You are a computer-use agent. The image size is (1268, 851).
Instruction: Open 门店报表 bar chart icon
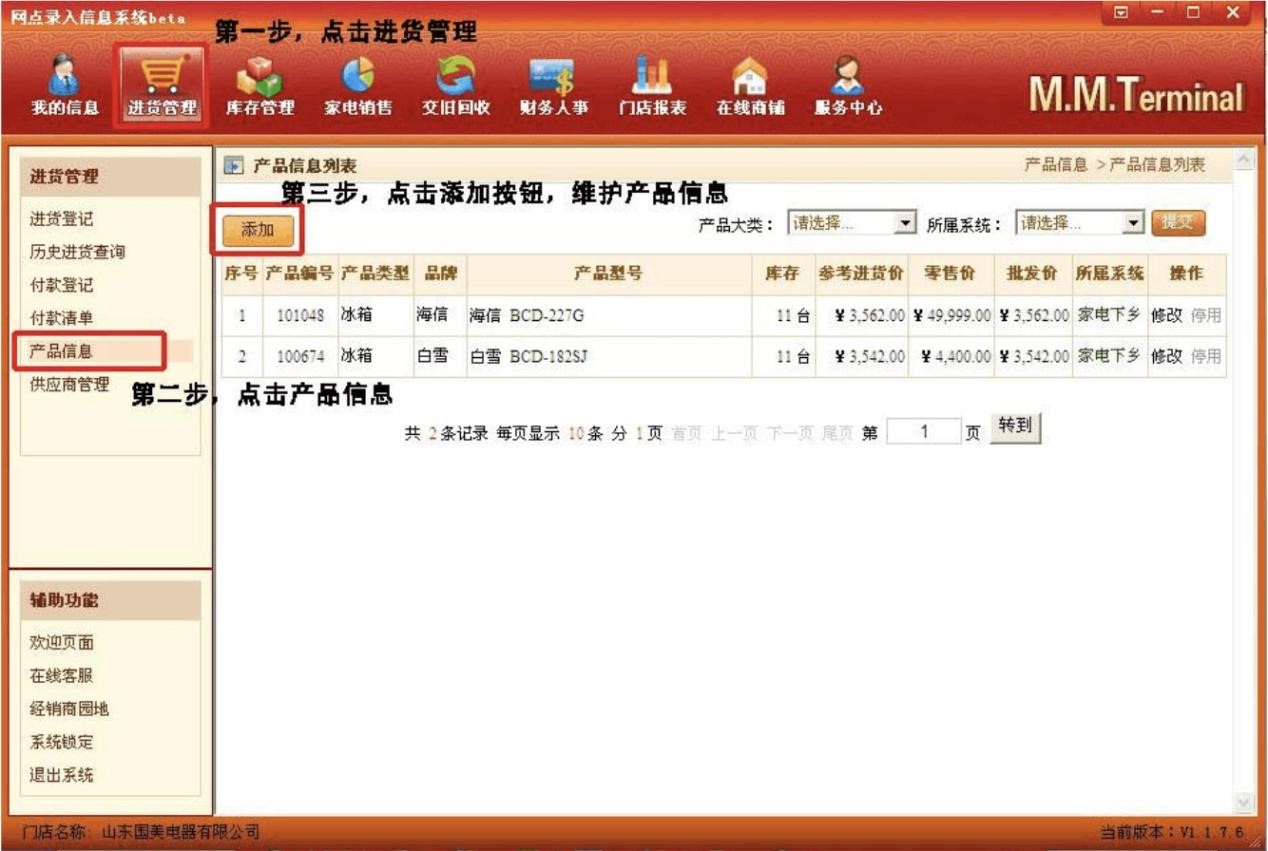(x=652, y=87)
